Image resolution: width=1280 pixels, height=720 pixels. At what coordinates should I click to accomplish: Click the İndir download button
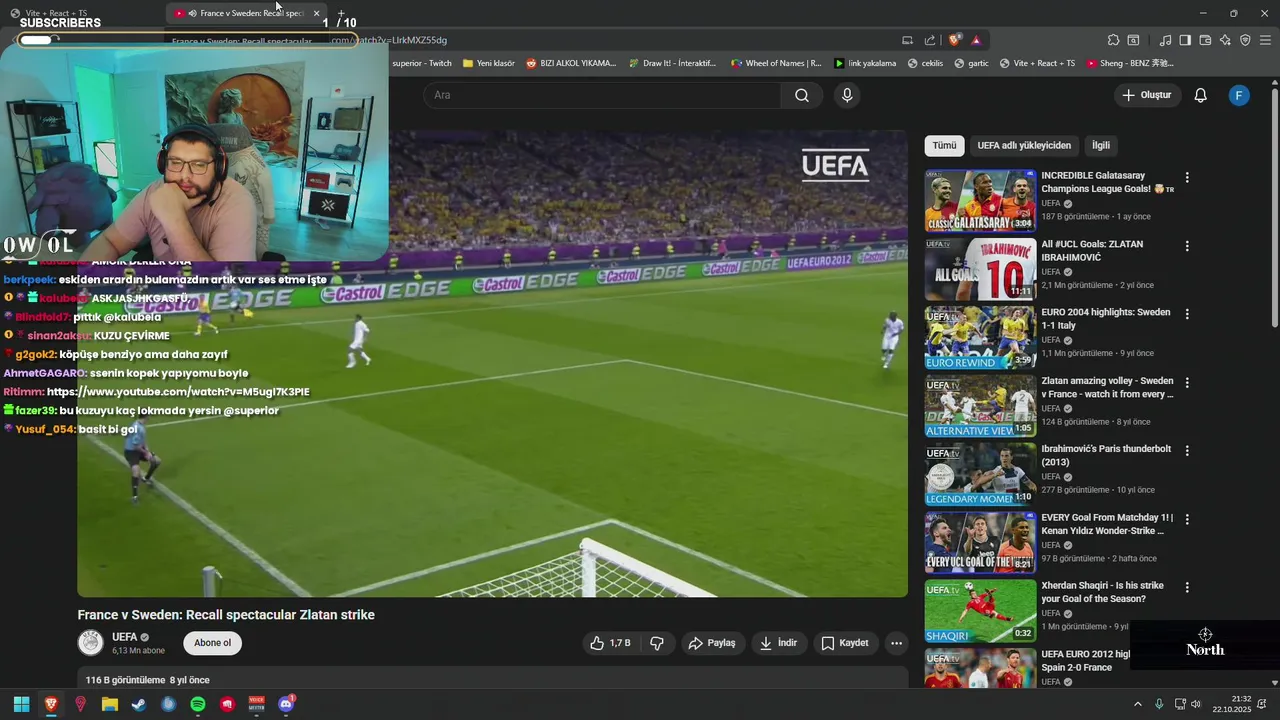pyautogui.click(x=779, y=643)
